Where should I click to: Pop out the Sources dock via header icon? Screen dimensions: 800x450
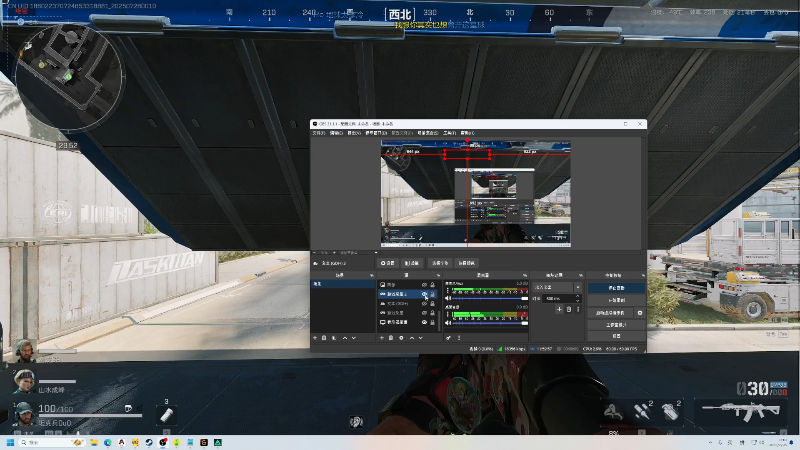[438, 276]
